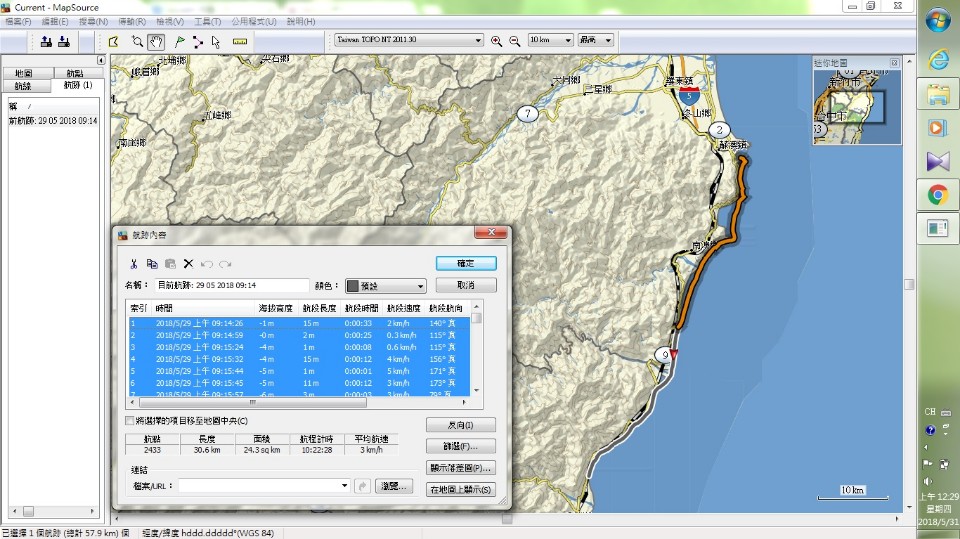The width and height of the screenshot is (960, 539).
Task: Click the Zoom In magnifier button
Action: click(496, 41)
